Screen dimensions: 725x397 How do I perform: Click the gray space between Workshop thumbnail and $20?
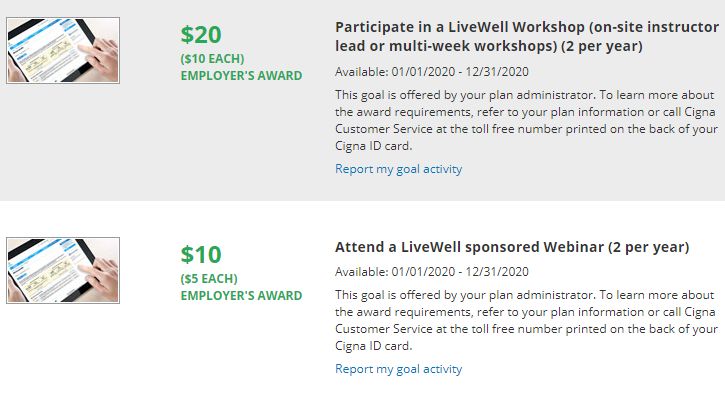pyautogui.click(x=150, y=50)
